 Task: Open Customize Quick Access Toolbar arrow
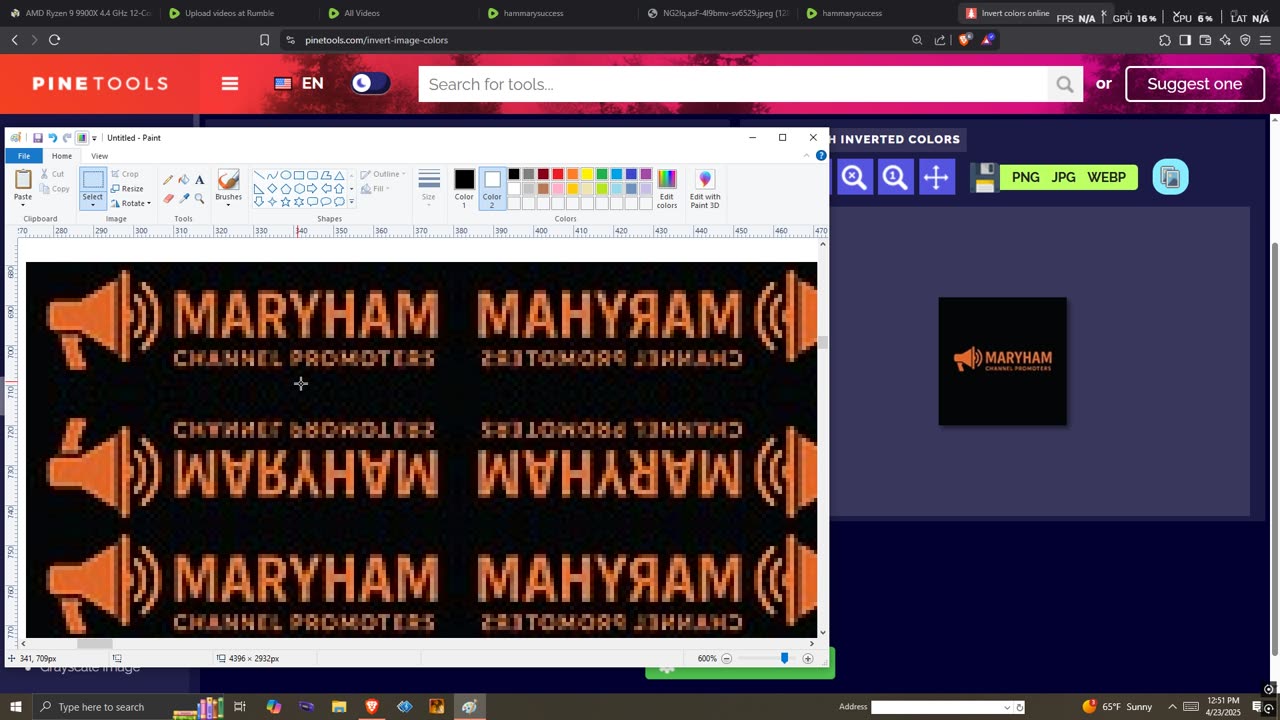tap(96, 138)
